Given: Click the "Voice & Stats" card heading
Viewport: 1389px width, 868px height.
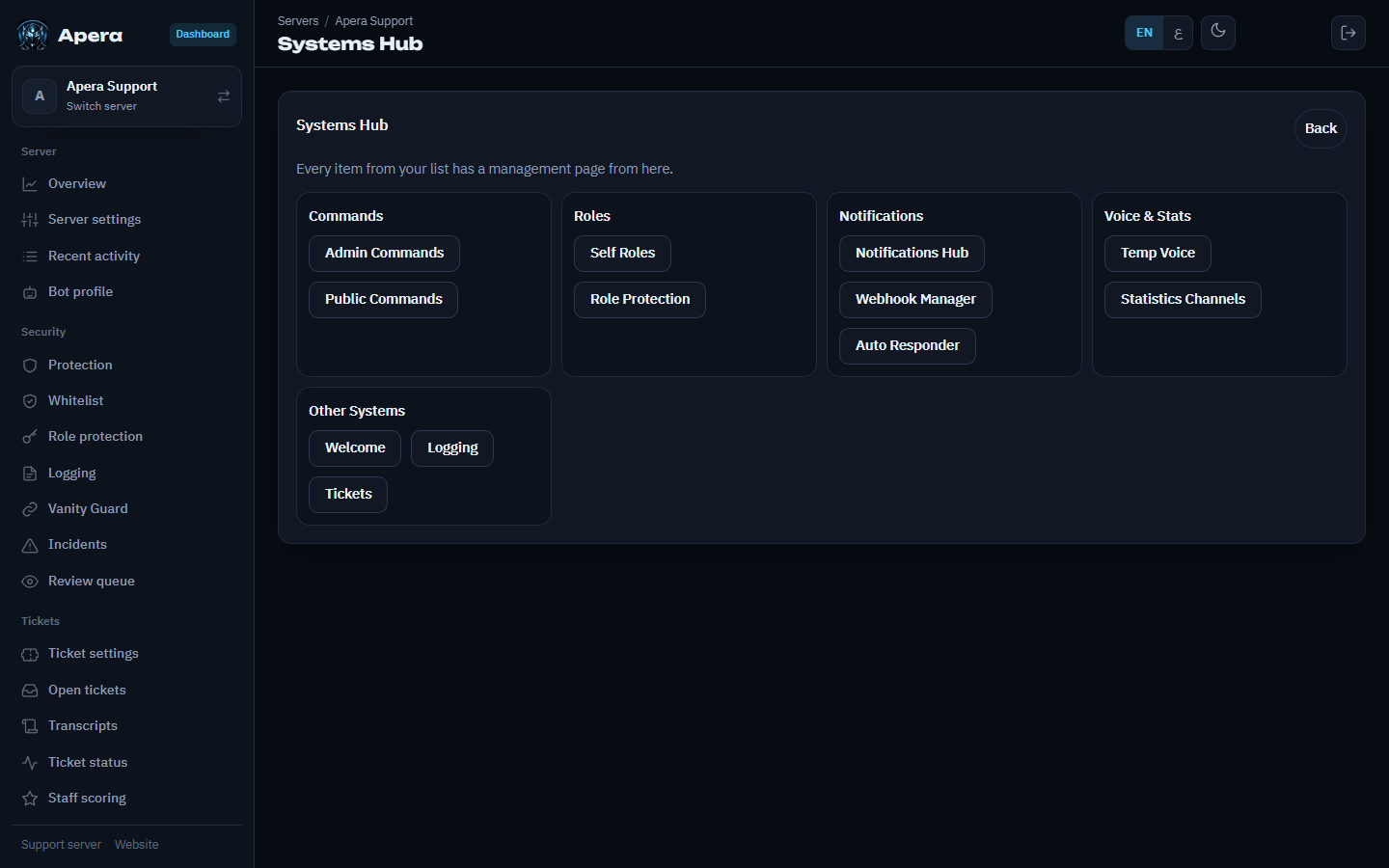Looking at the screenshot, I should pyautogui.click(x=1148, y=216).
